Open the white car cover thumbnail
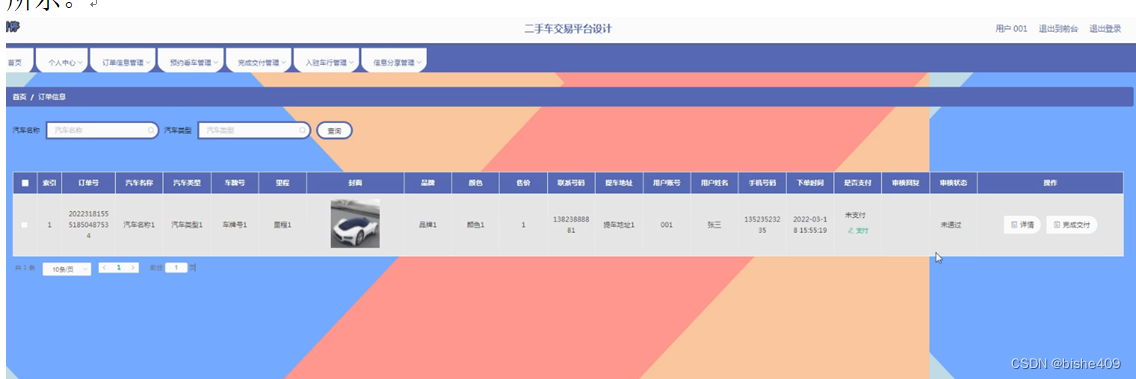Image resolution: width=1136 pixels, height=379 pixels. [x=355, y=224]
